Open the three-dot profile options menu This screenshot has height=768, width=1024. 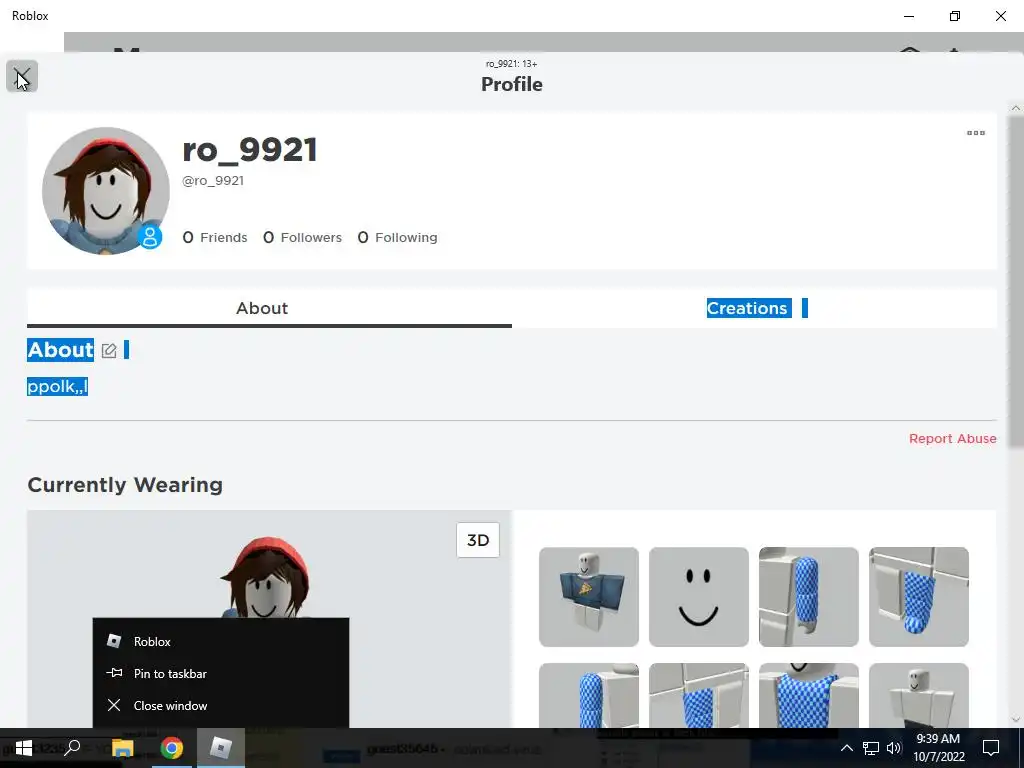coord(976,133)
